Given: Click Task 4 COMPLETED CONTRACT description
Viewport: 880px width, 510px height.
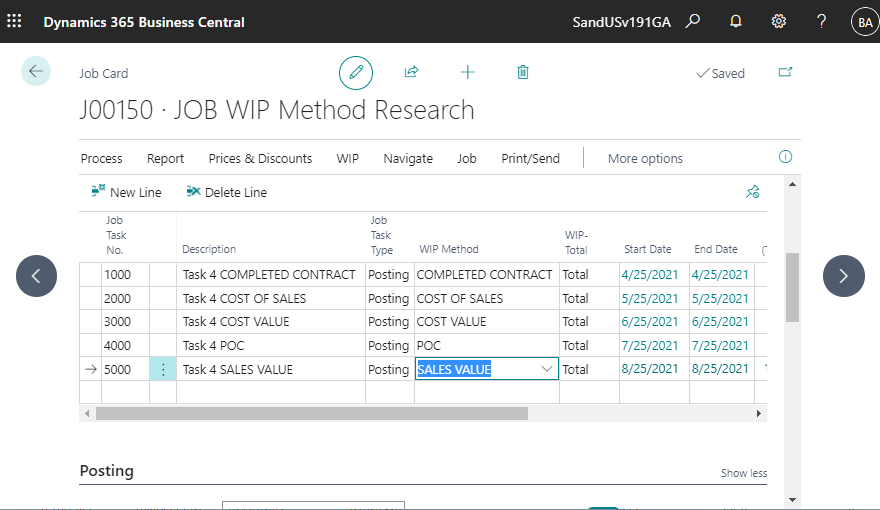Looking at the screenshot, I should coord(269,275).
